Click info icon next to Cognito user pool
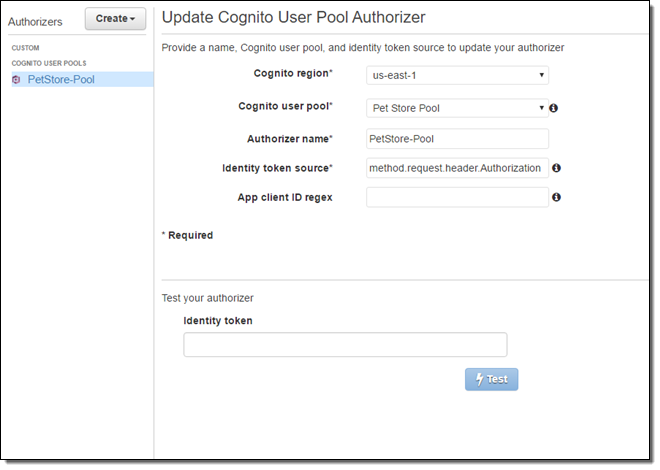 coord(554,107)
